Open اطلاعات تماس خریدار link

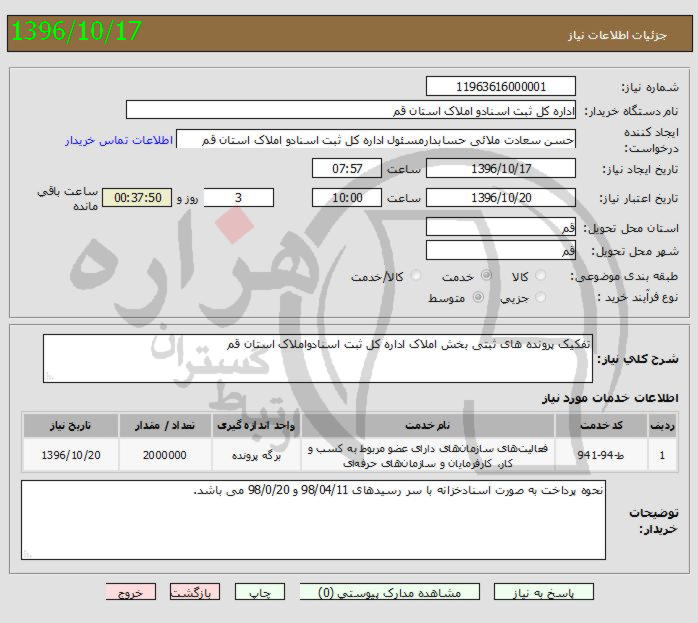tap(119, 141)
